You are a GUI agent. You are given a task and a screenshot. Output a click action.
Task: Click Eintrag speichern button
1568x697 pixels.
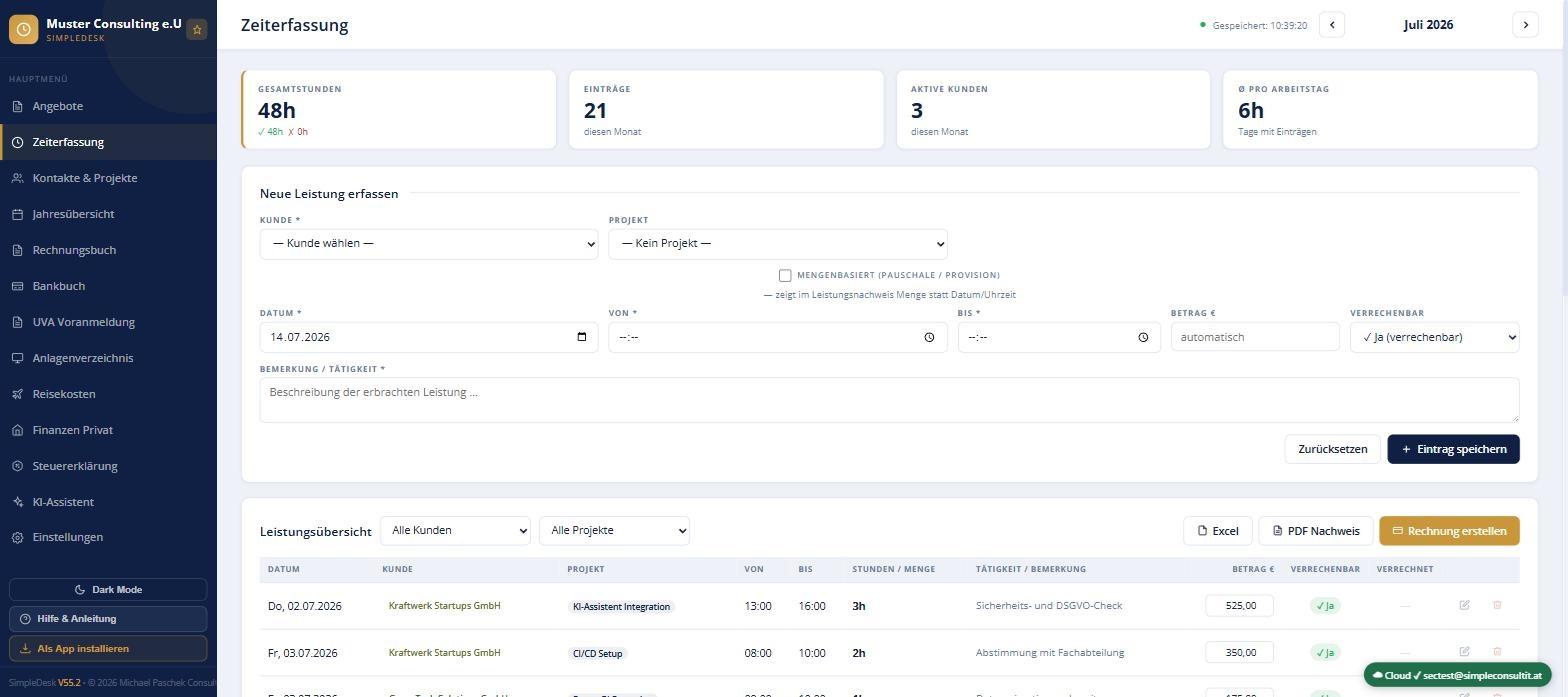[1453, 449]
